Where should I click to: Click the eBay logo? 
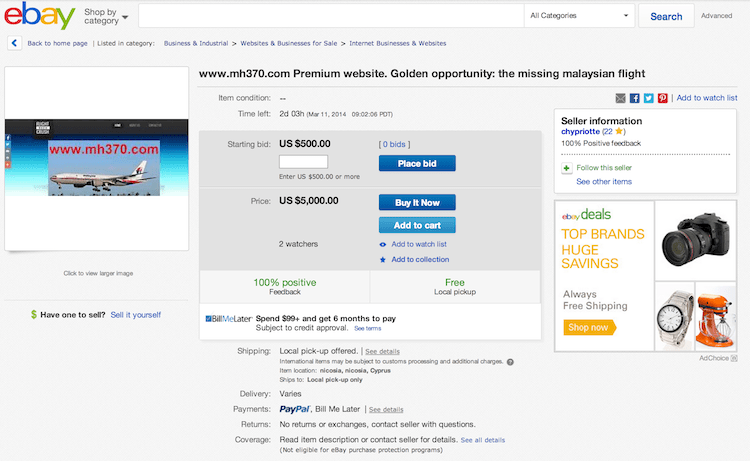(x=40, y=17)
